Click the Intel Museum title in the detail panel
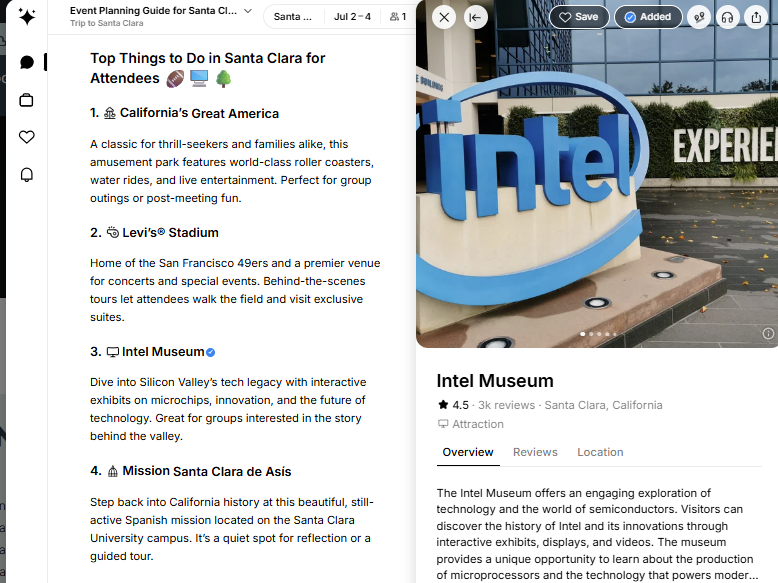Viewport: 778px width, 583px height. coord(495,381)
